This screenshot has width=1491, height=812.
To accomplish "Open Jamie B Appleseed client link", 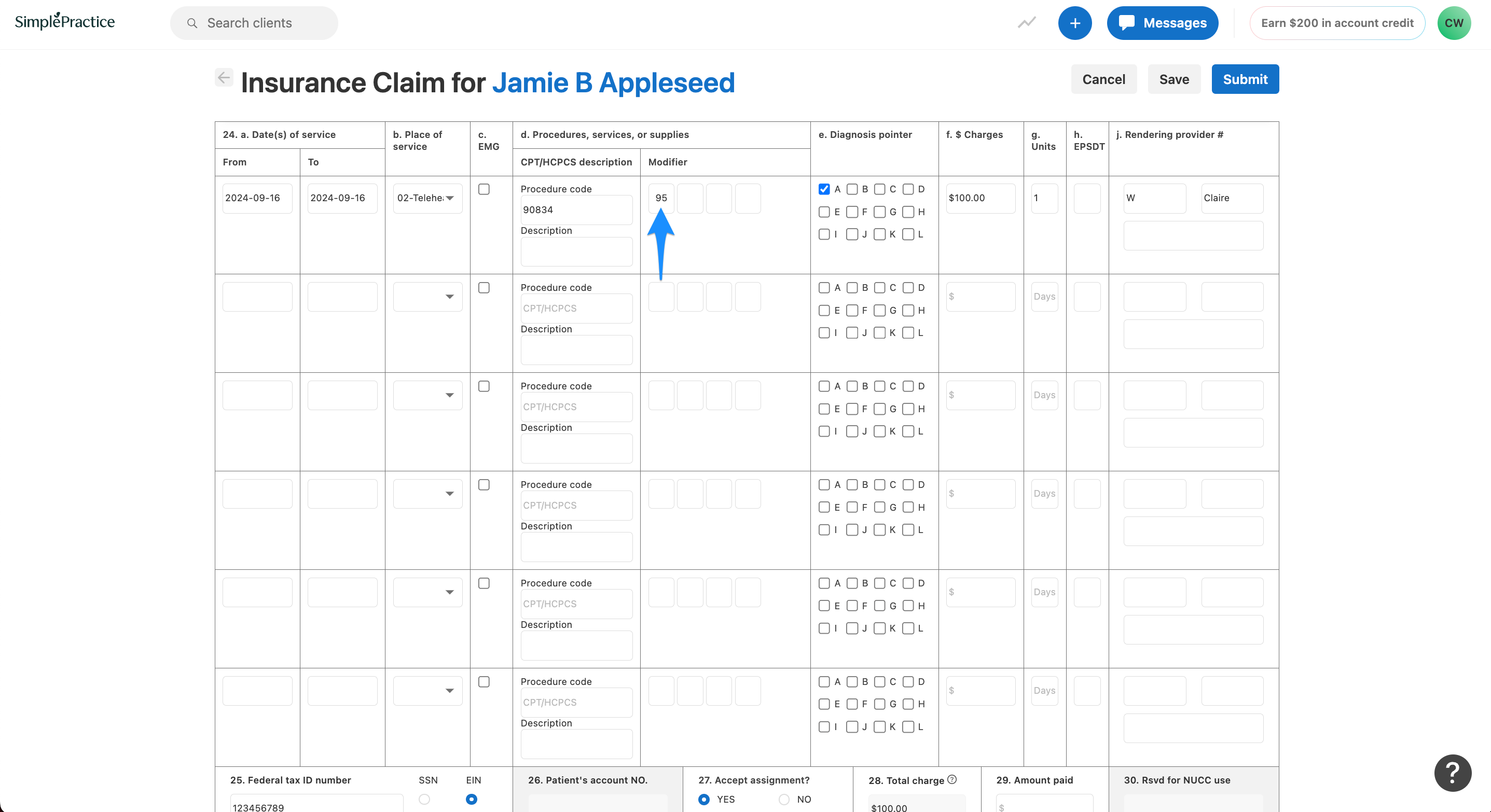I will [613, 83].
